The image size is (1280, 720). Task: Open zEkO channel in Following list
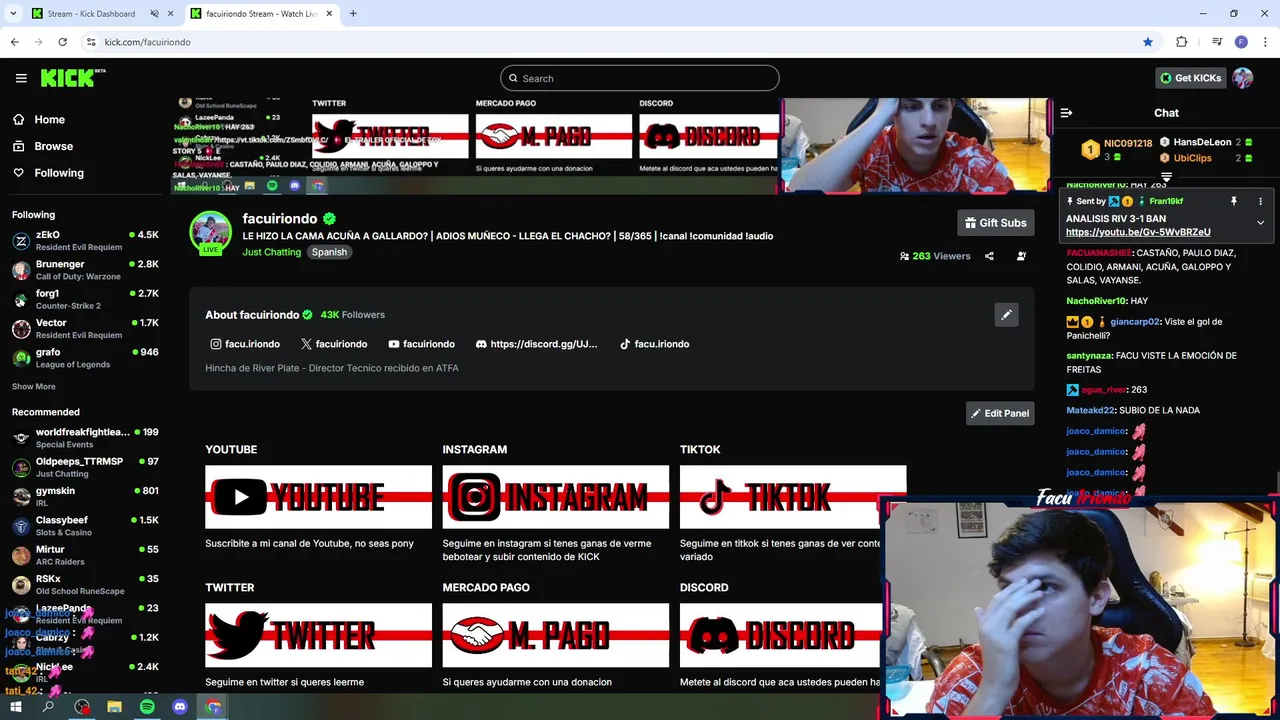tap(85, 241)
